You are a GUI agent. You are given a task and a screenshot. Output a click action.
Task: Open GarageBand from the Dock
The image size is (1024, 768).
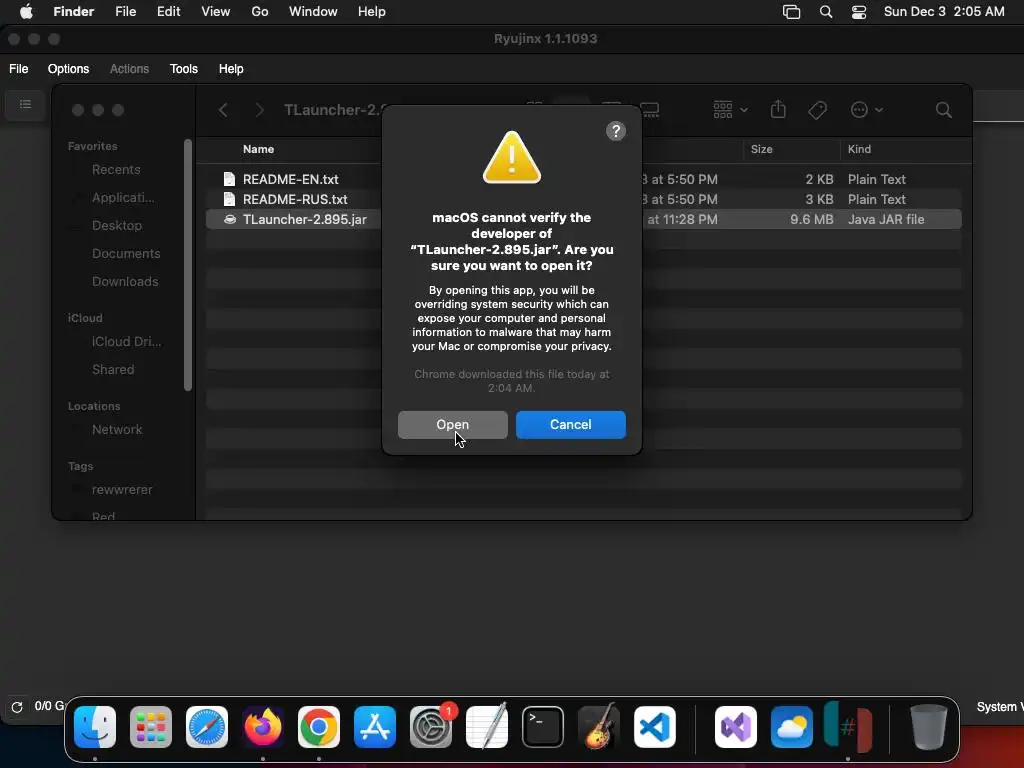tap(599, 726)
